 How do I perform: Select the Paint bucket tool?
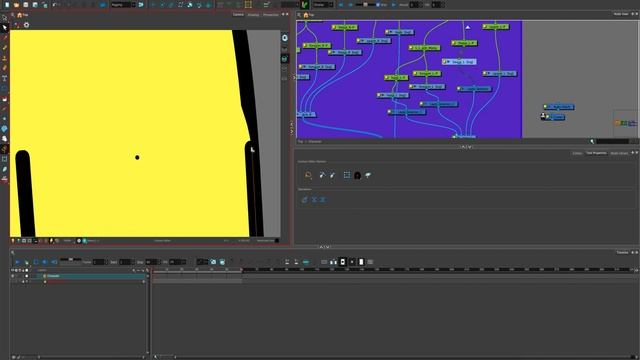(x=4, y=99)
